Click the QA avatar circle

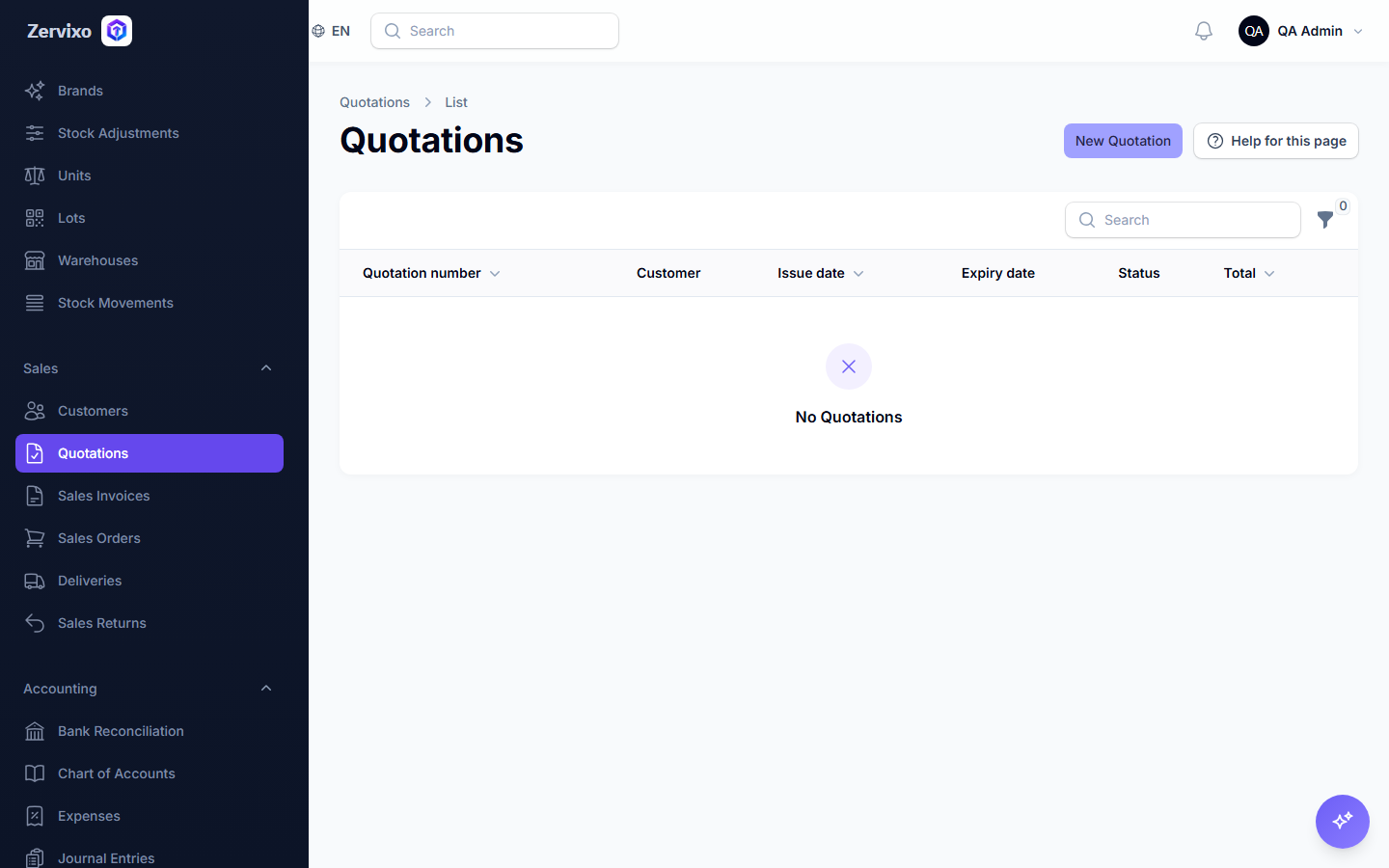[1254, 31]
